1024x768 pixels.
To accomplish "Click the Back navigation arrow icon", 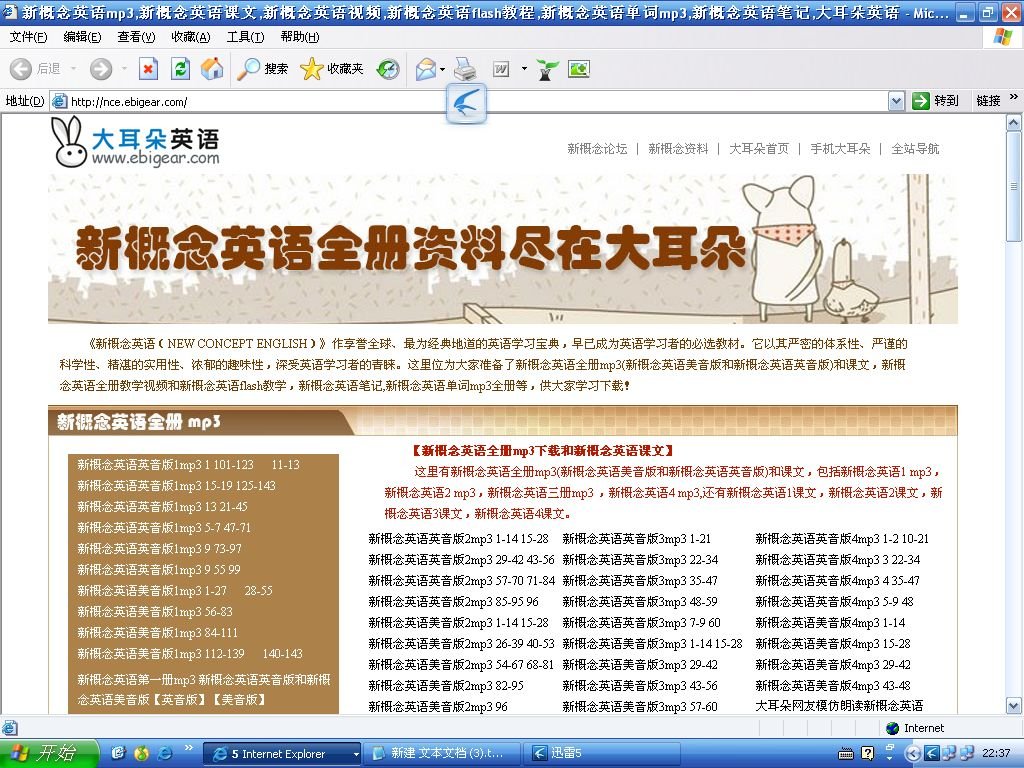I will [x=21, y=69].
